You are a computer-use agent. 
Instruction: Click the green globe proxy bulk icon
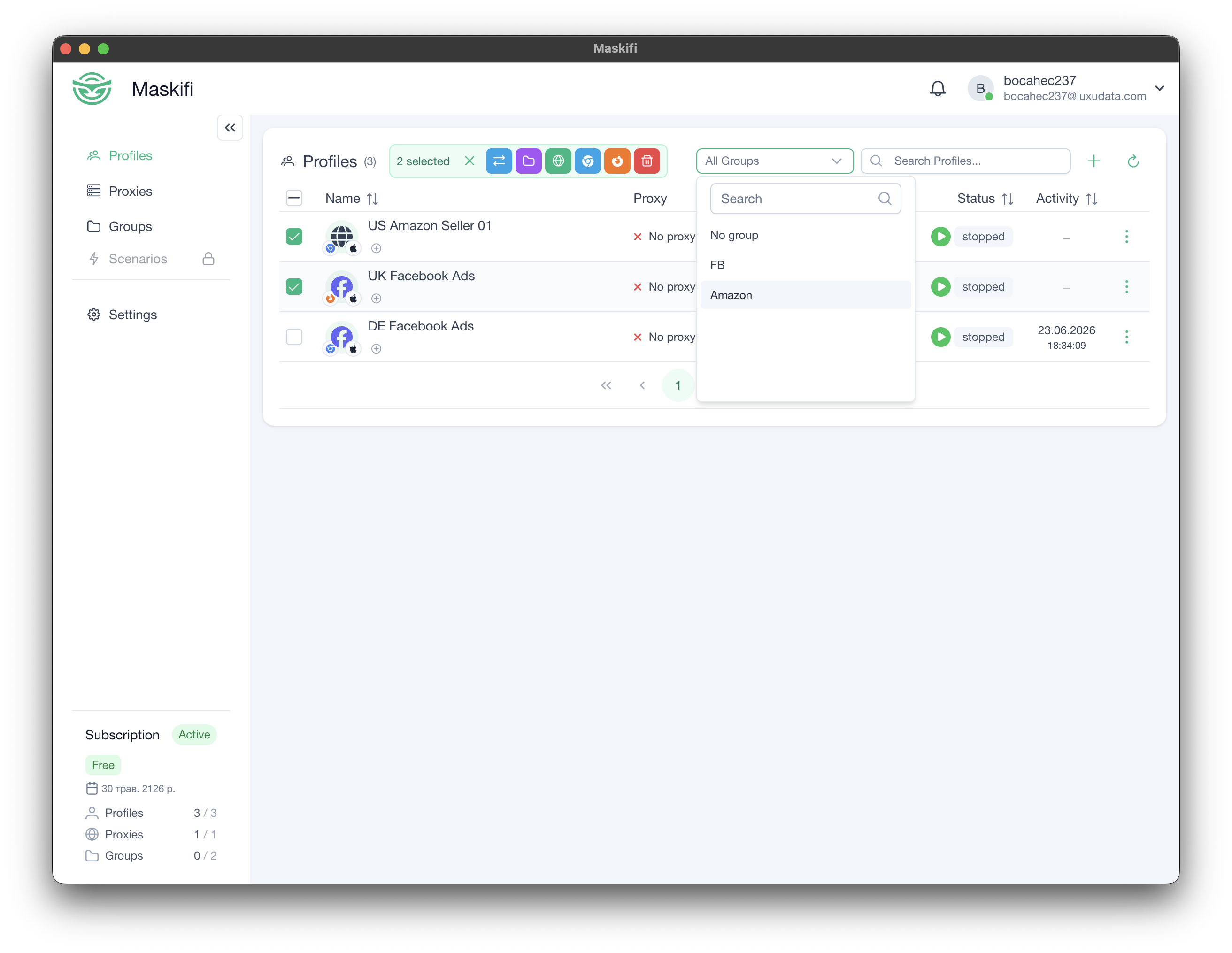pyautogui.click(x=558, y=161)
